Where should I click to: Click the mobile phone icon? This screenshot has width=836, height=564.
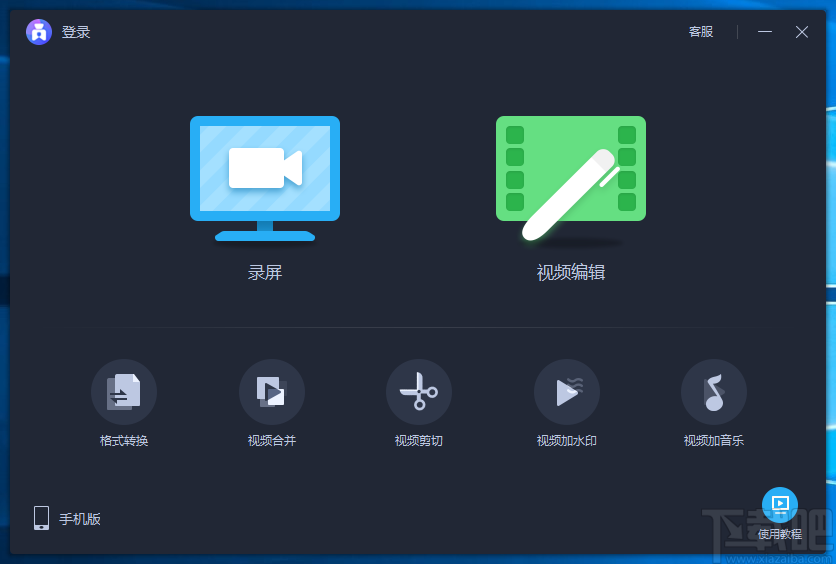coord(42,518)
